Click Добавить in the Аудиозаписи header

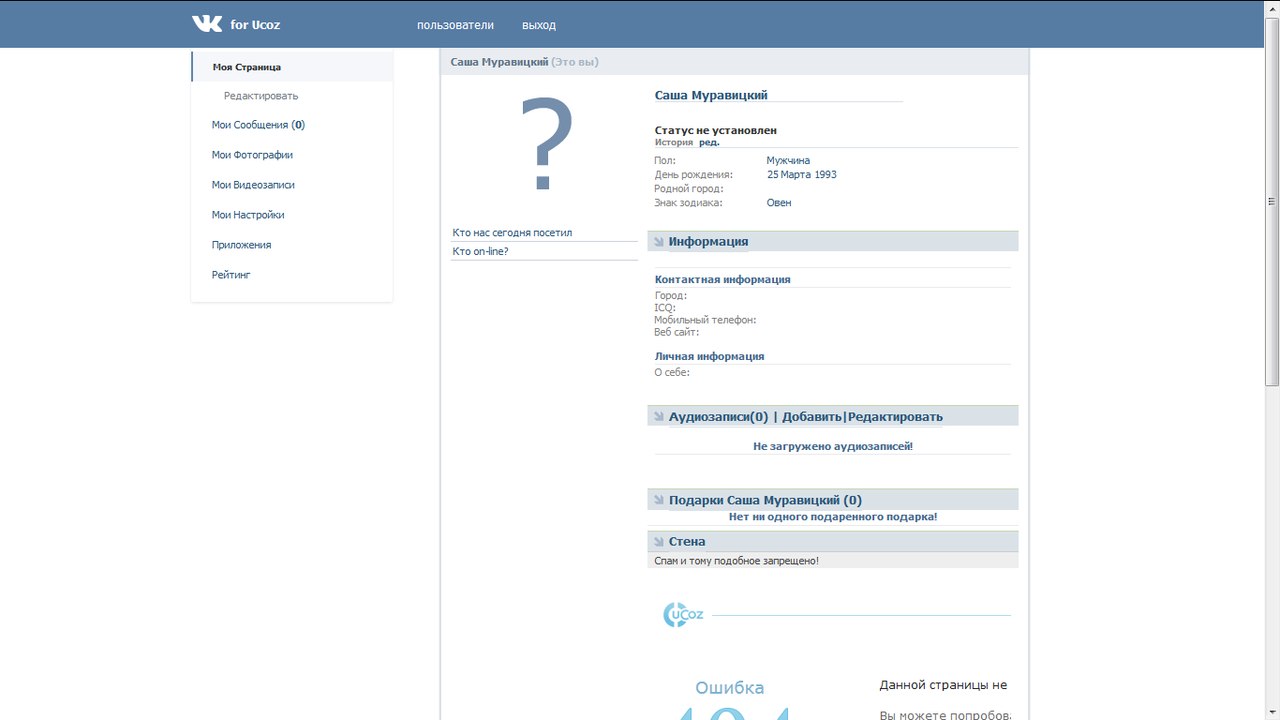[x=812, y=417]
